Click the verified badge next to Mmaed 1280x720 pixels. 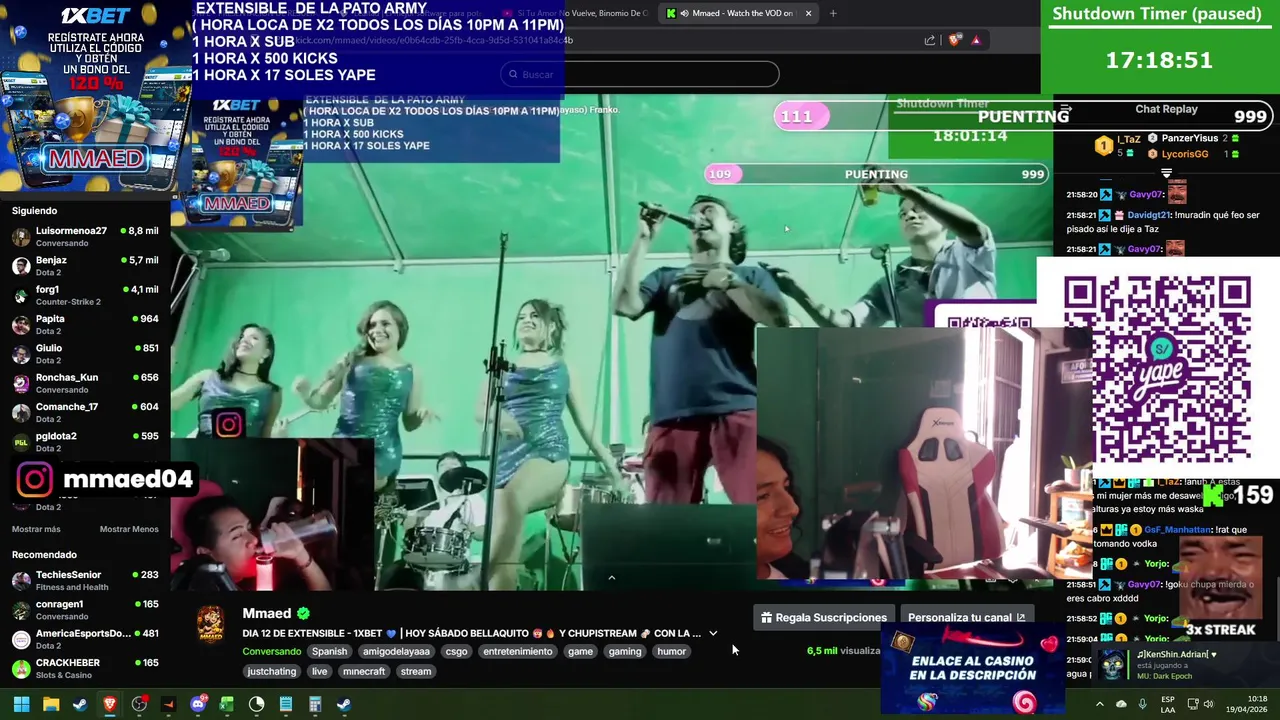tap(303, 613)
